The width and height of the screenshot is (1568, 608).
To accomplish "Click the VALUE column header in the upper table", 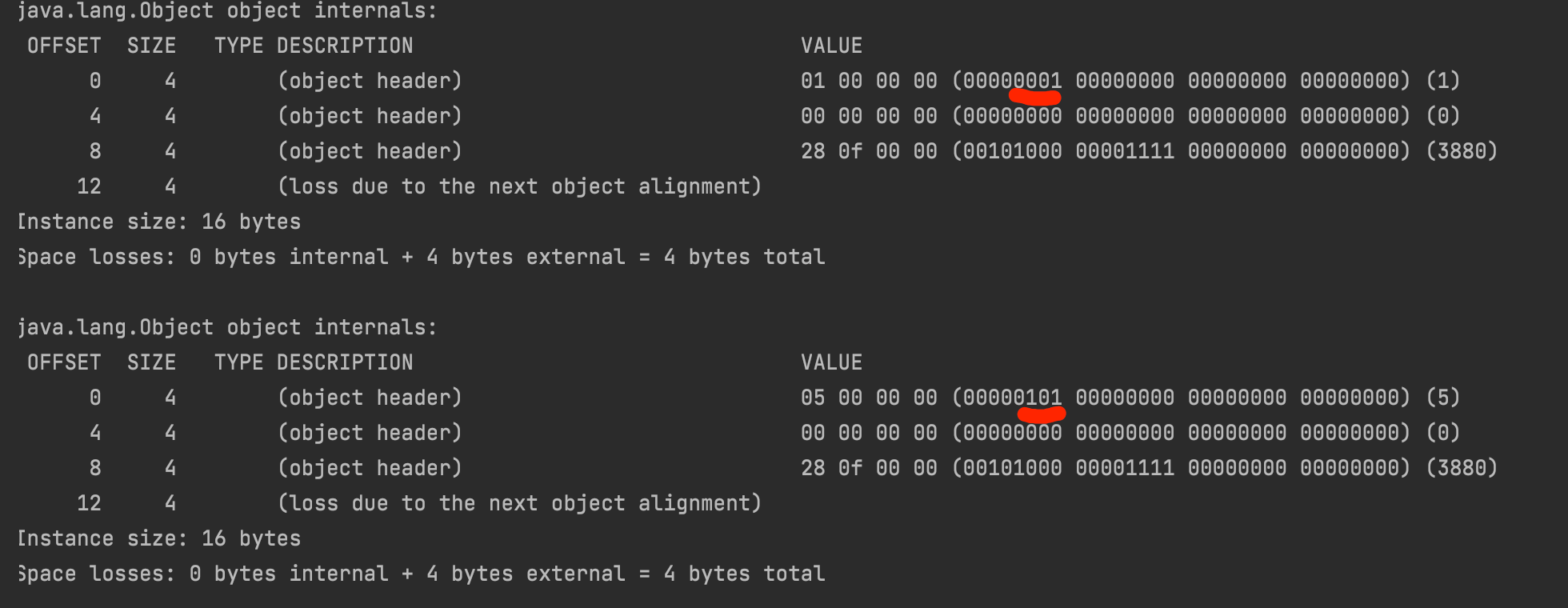I will (831, 46).
